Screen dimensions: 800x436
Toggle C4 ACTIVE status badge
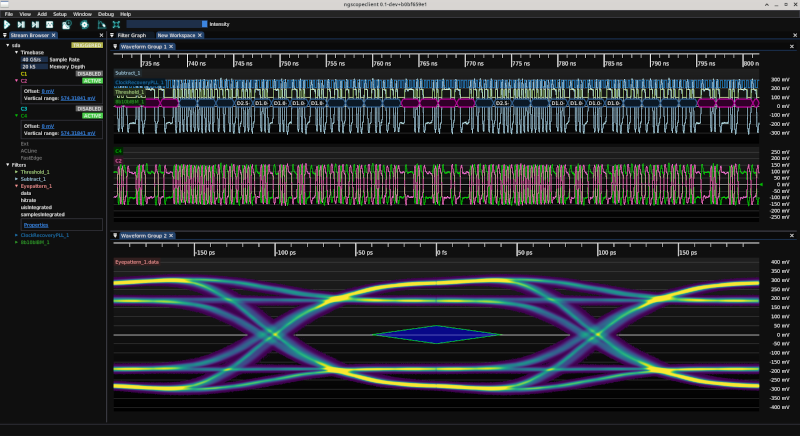[92, 116]
